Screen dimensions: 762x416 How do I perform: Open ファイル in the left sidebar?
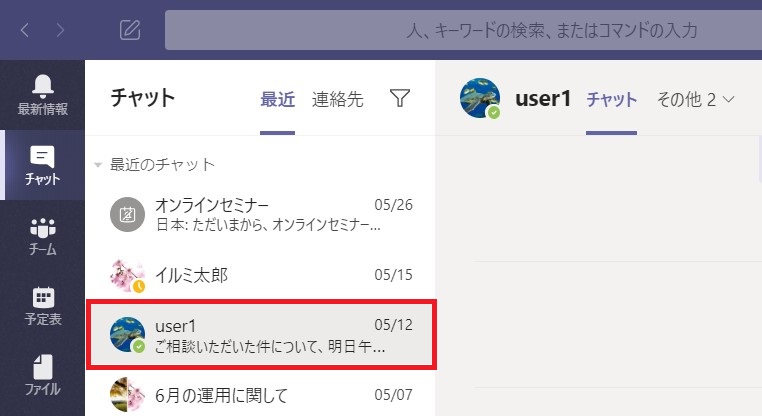tap(43, 375)
